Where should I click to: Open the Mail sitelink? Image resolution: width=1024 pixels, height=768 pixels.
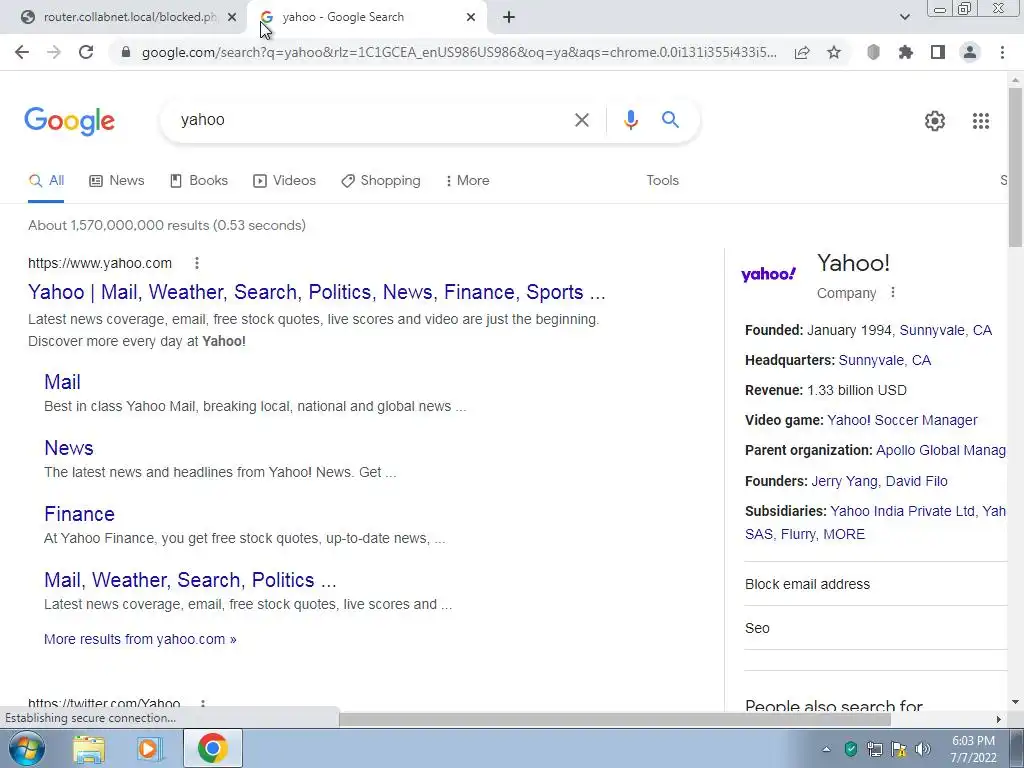pyautogui.click(x=62, y=382)
